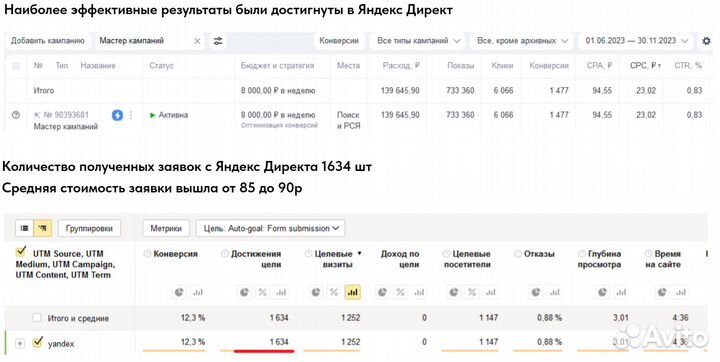Click 'Поиск и РСЯ' placement cell

348,120
